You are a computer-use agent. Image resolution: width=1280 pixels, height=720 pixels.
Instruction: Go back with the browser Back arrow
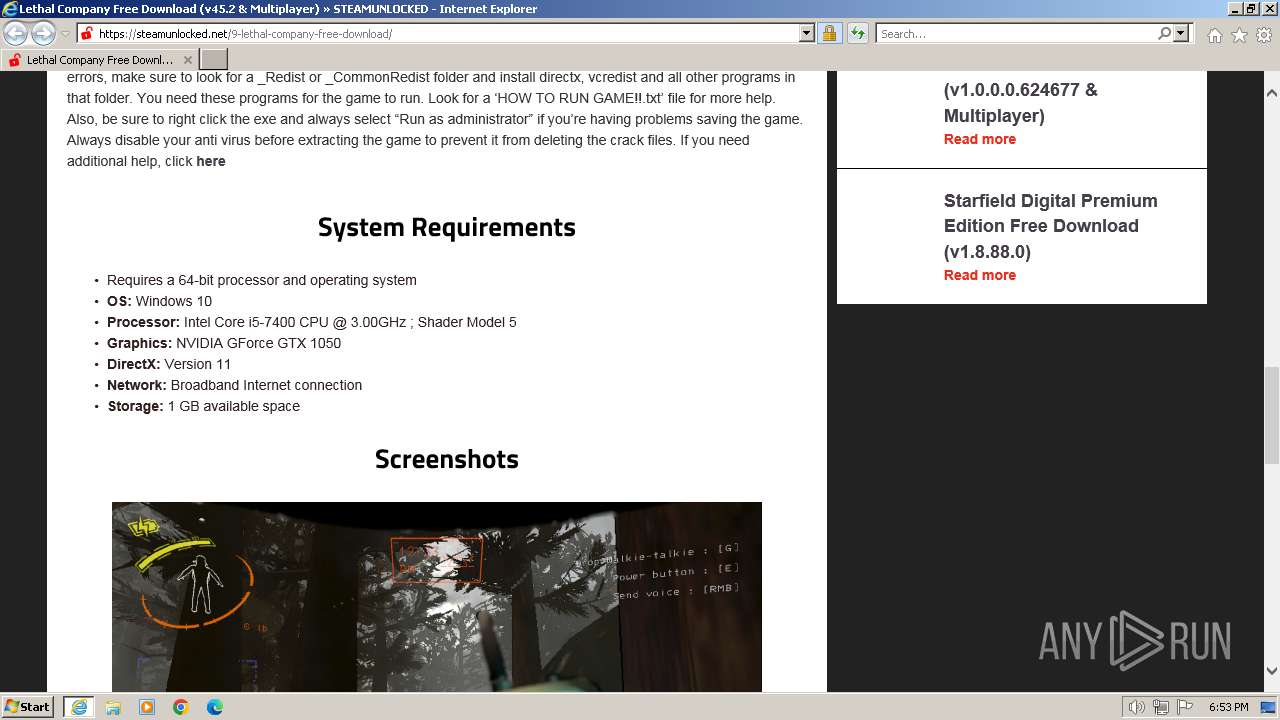(16, 33)
